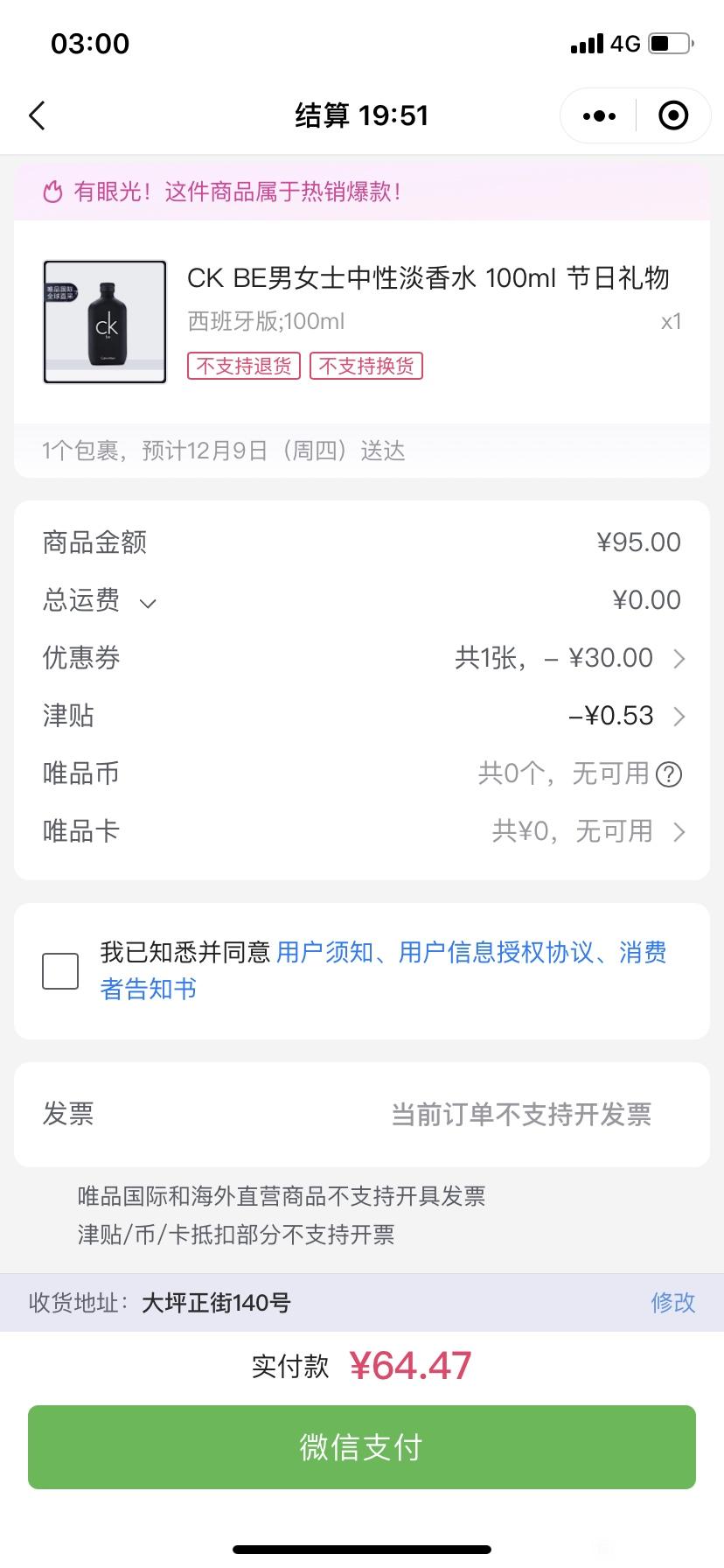
Task: Expand the 总运费 shipping fee details
Action: pos(148,603)
